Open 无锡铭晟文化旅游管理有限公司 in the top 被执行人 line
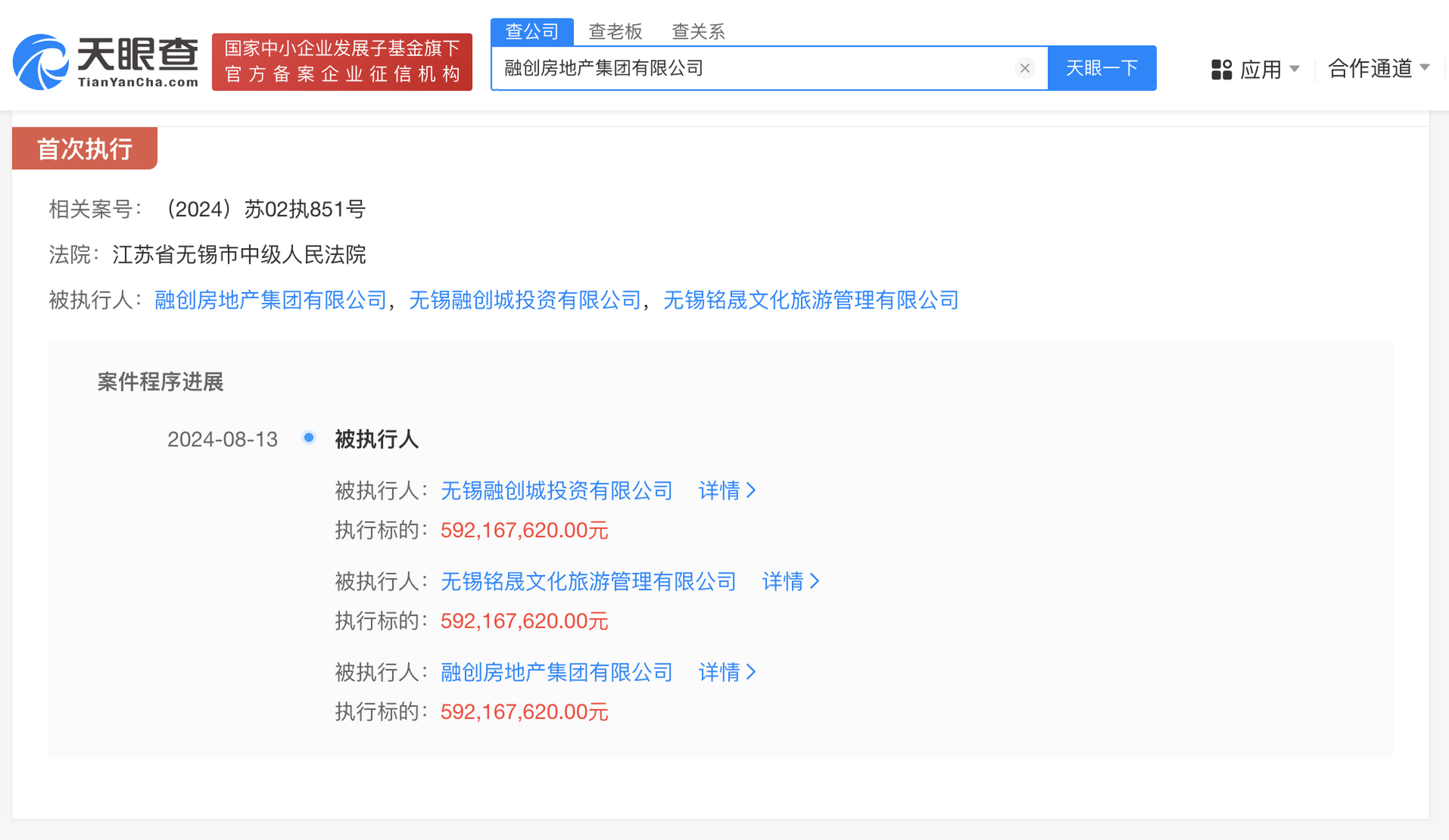The height and width of the screenshot is (840, 1449). pos(811,300)
